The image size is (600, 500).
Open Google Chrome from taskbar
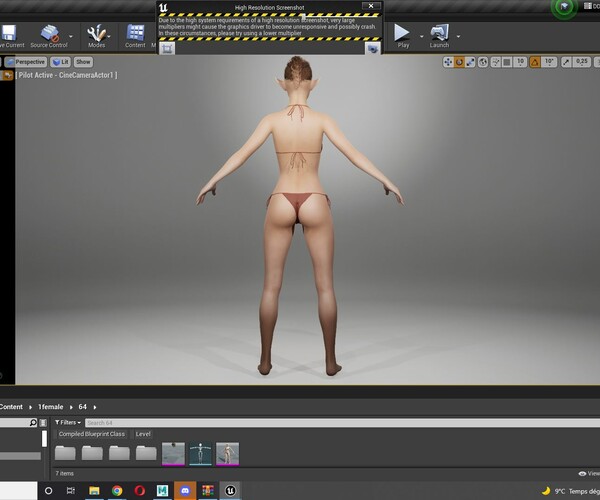click(117, 490)
